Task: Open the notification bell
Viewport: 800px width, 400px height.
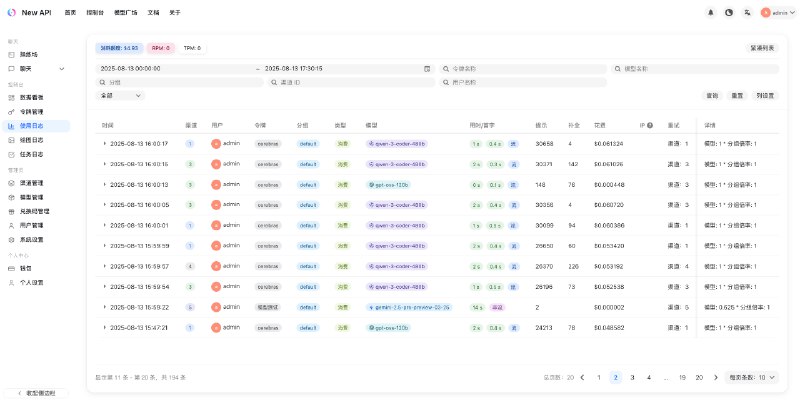Action: [x=711, y=13]
